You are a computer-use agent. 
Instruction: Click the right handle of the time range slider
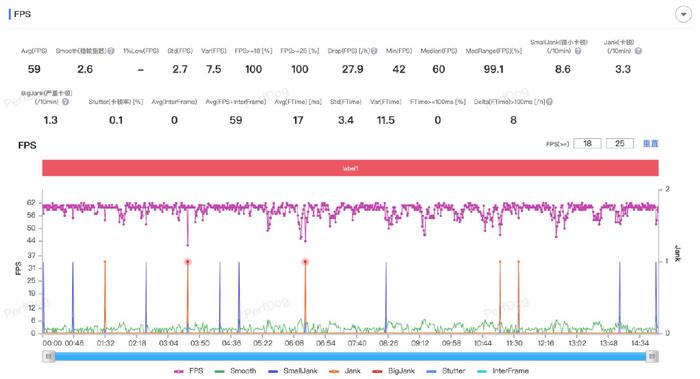point(652,356)
